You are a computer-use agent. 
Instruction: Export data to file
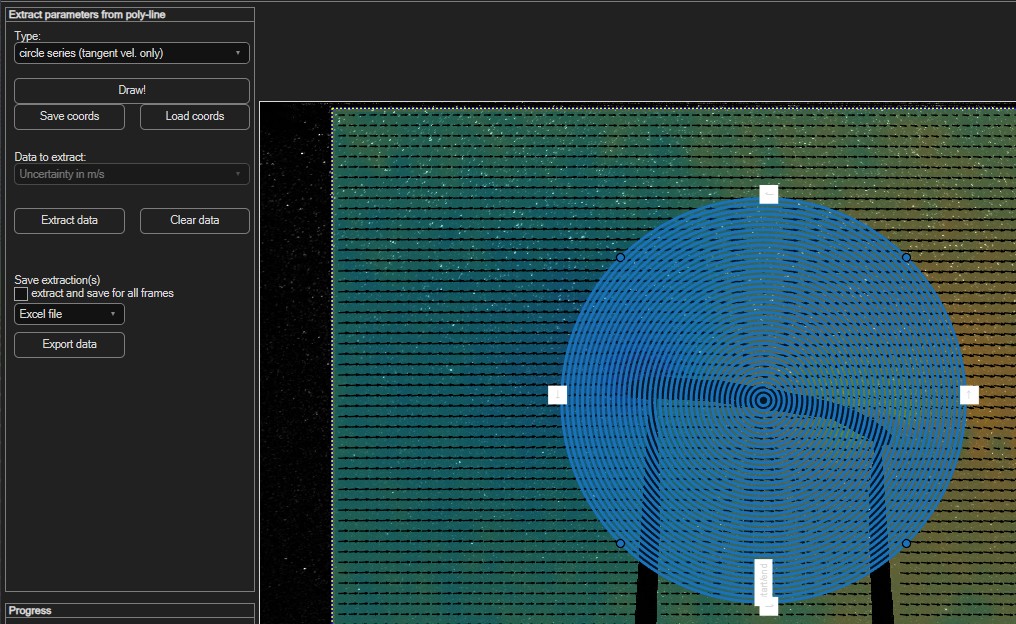click(69, 345)
